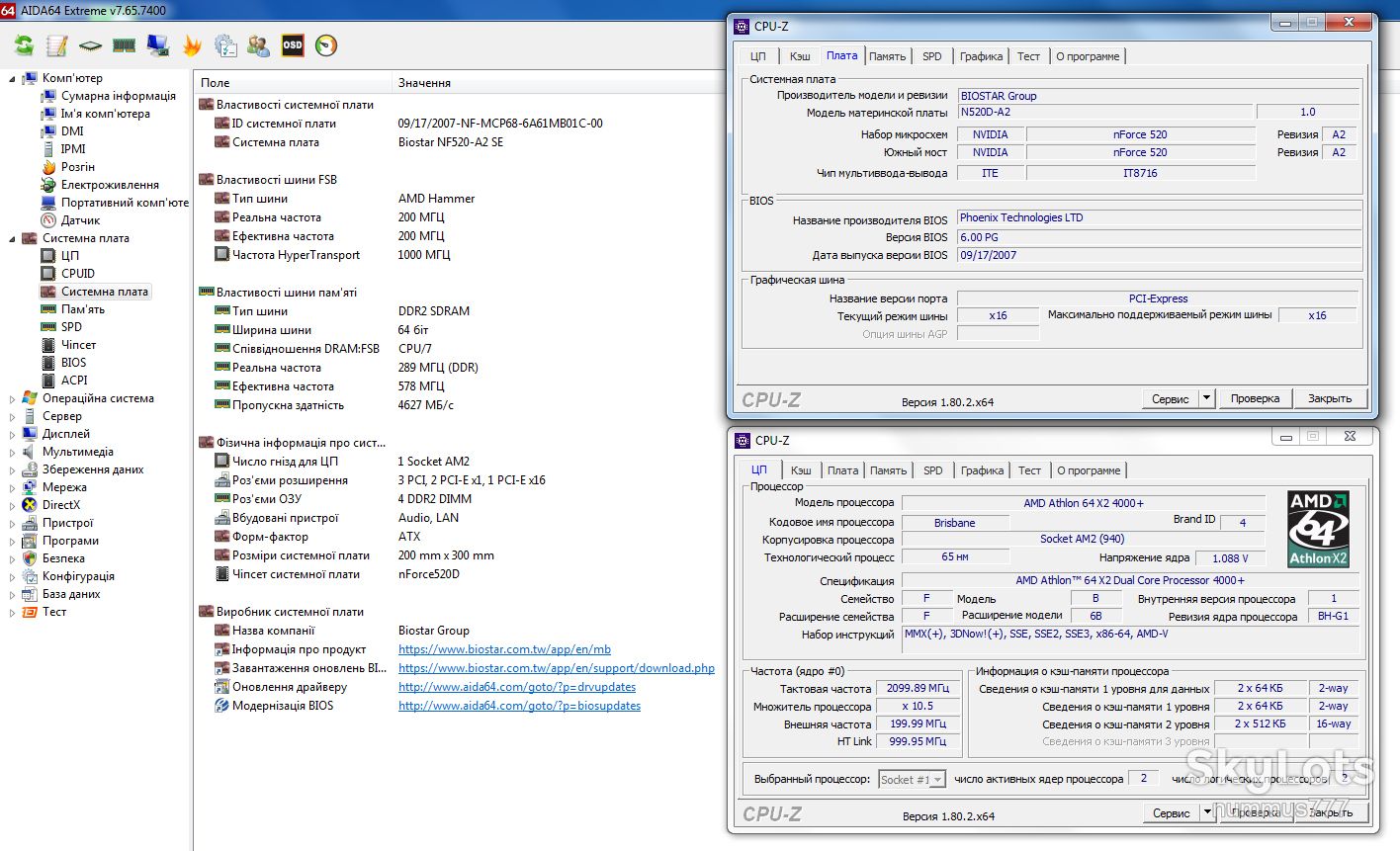This screenshot has height=851, width=1400.
Task: Open the preferences gear checklist icon
Action: tap(225, 45)
